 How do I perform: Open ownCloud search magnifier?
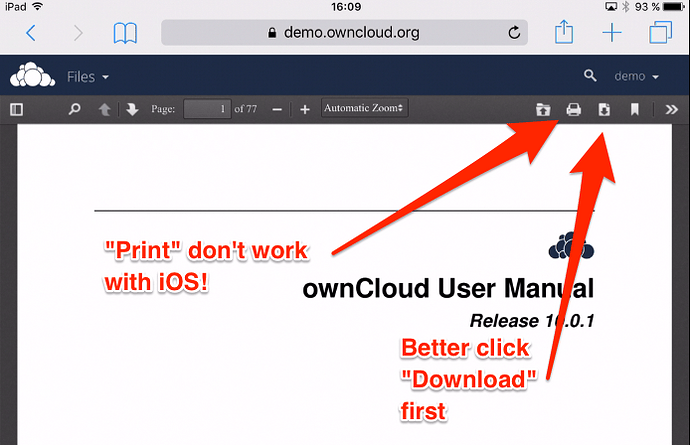(590, 76)
